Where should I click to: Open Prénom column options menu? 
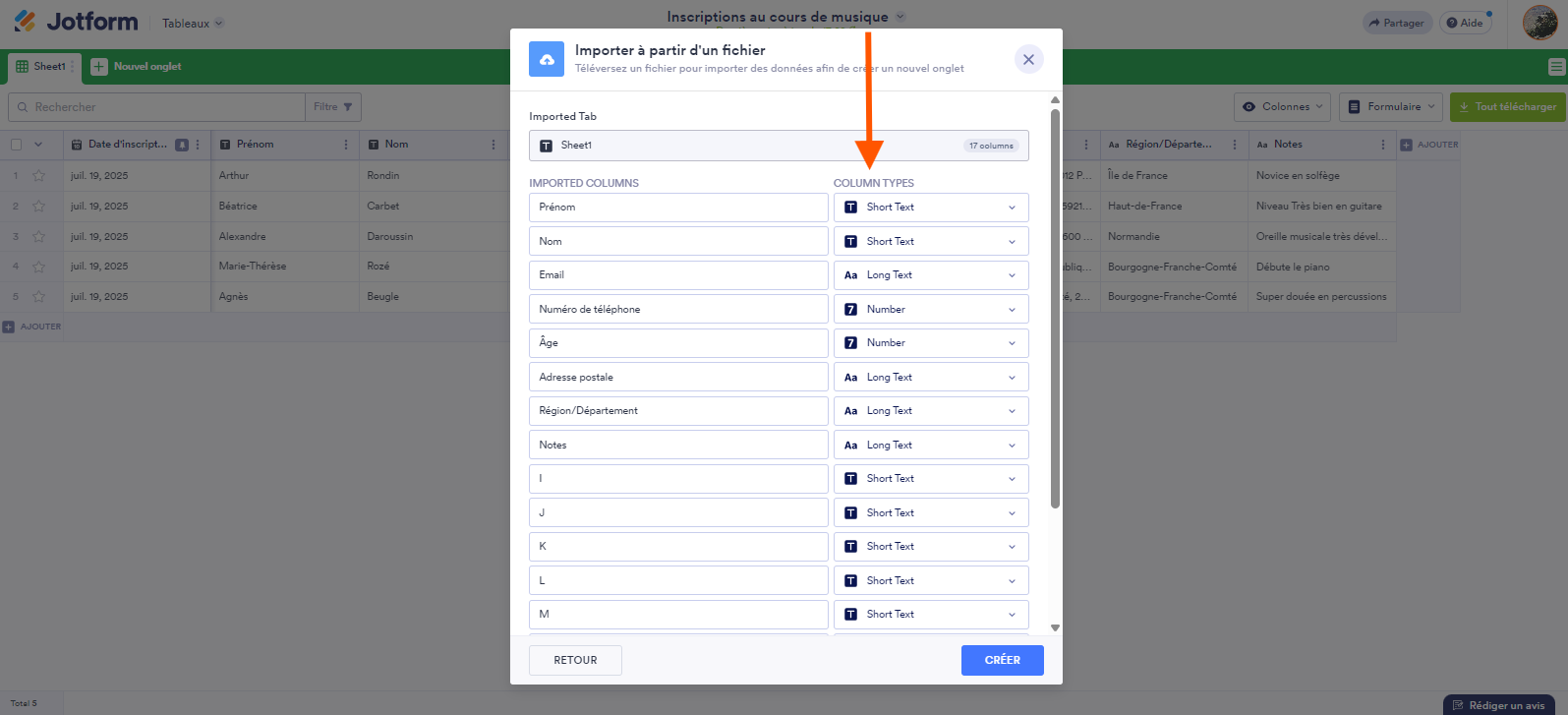pos(346,145)
